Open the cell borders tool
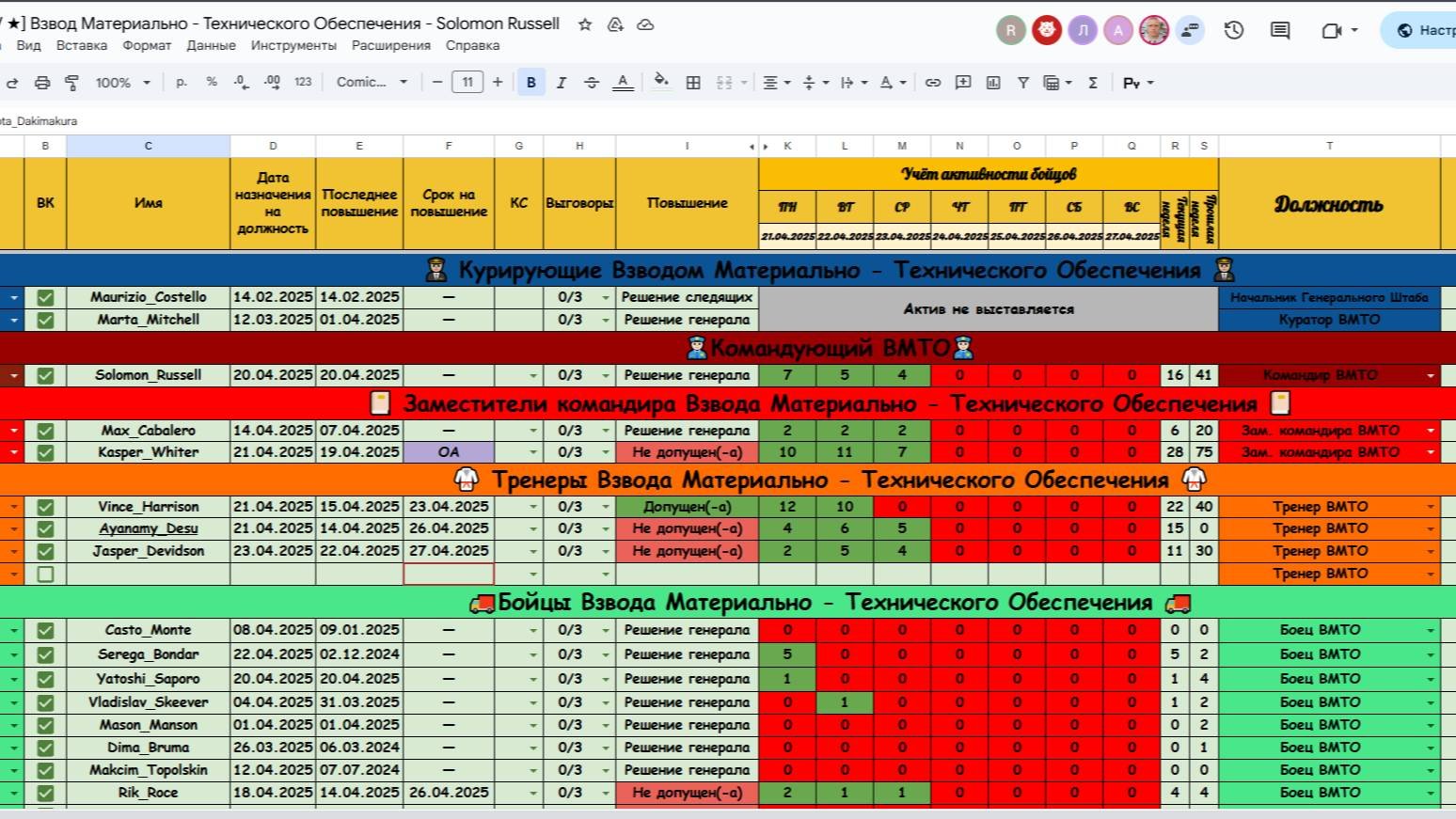 693,83
